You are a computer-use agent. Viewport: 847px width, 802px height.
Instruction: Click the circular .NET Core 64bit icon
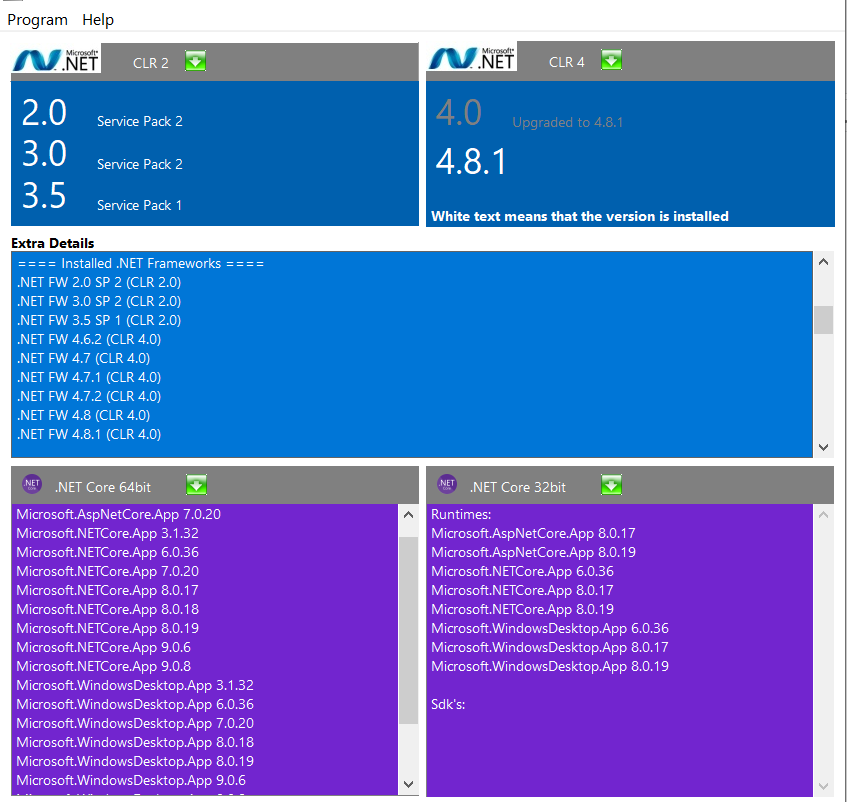pyautogui.click(x=31, y=483)
